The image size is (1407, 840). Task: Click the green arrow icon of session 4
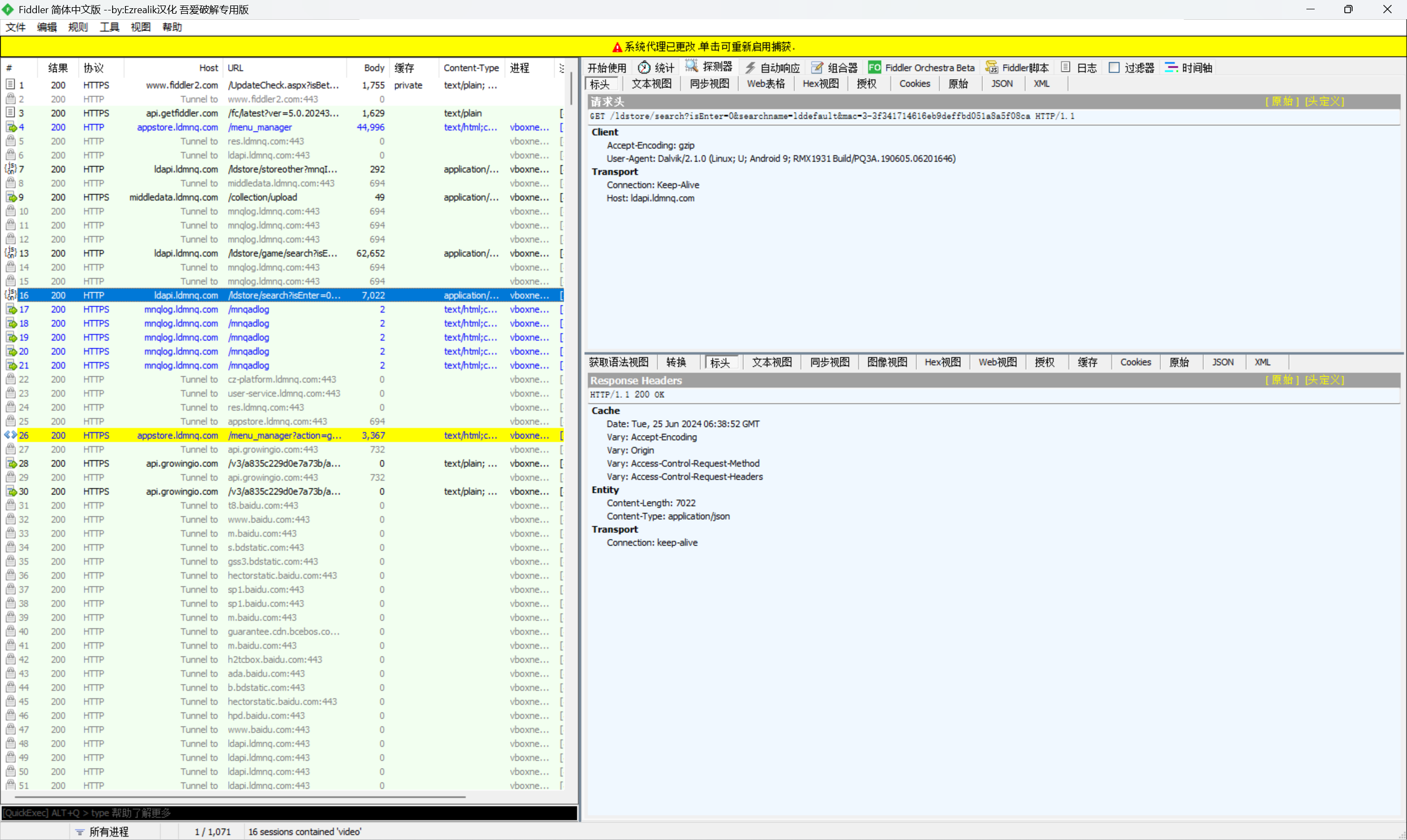12,127
